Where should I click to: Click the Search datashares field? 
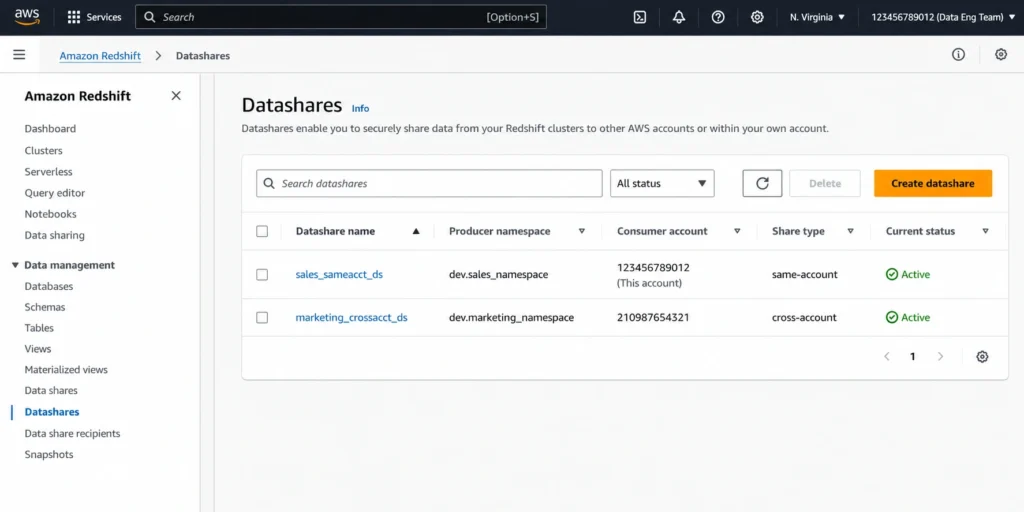(429, 184)
